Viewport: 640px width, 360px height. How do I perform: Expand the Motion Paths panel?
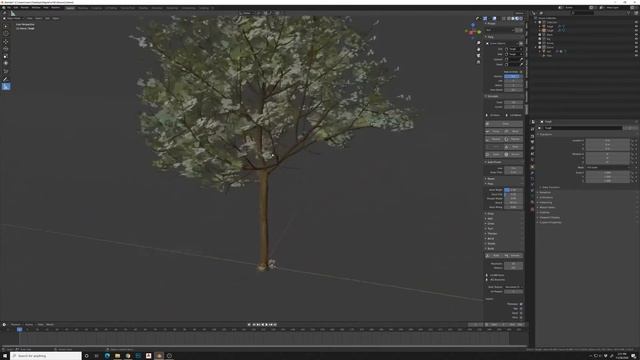coord(547,207)
